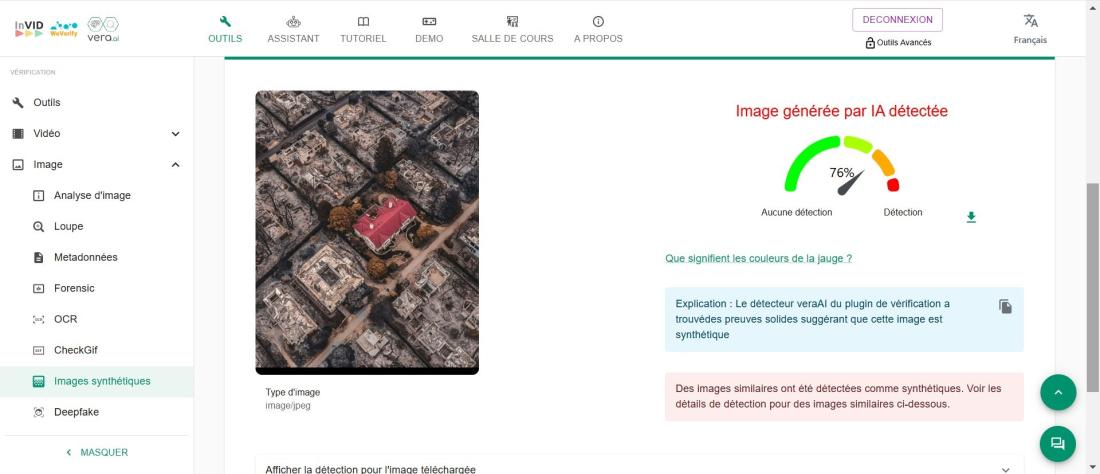Image resolution: width=1100 pixels, height=474 pixels.
Task: Open the chat bubble floating button
Action: click(x=1058, y=443)
